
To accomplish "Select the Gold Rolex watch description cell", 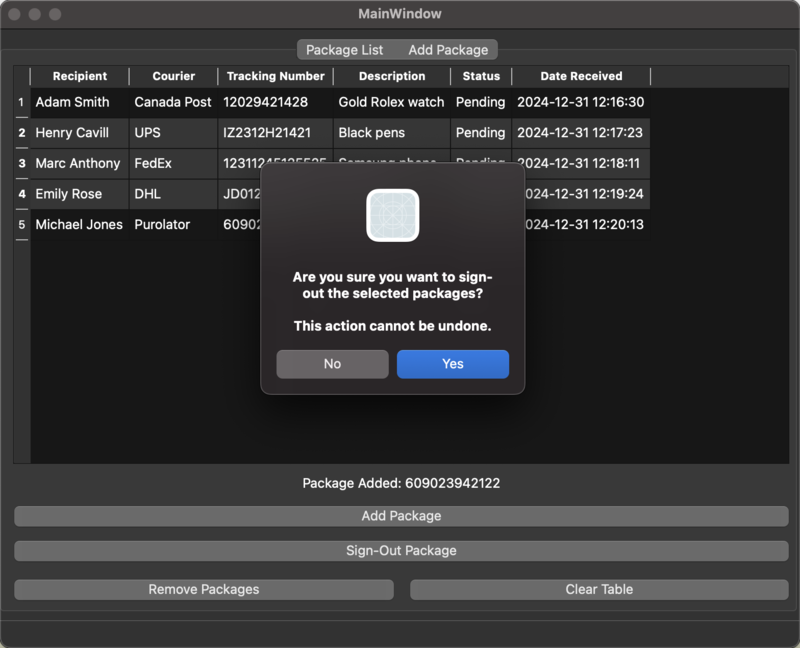I will coord(391,102).
